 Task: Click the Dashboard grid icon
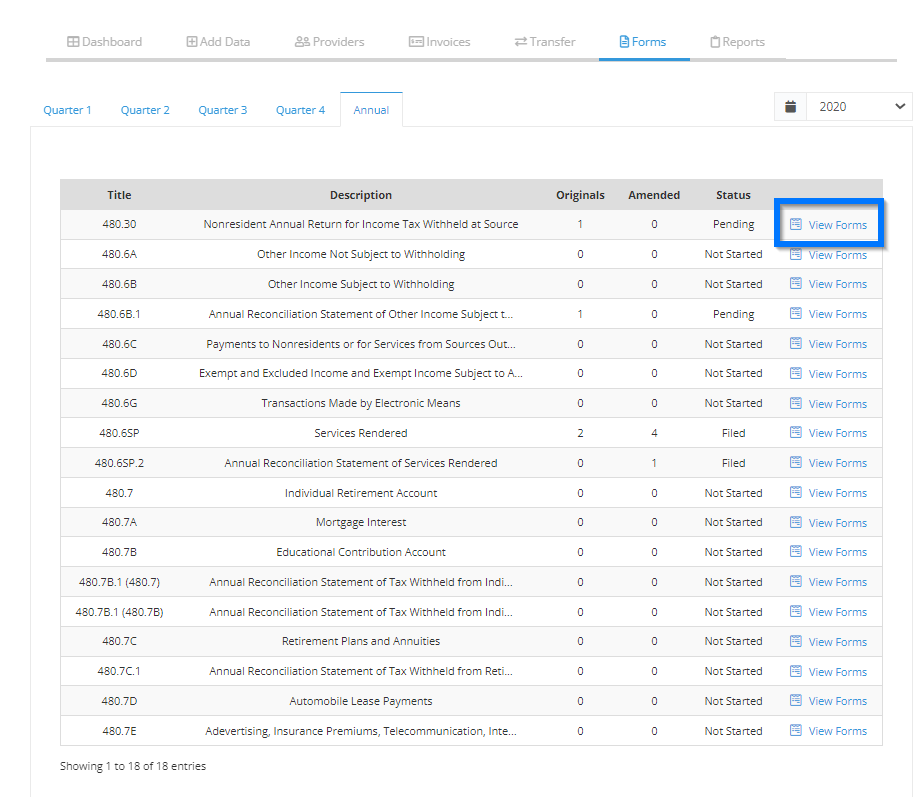[73, 42]
